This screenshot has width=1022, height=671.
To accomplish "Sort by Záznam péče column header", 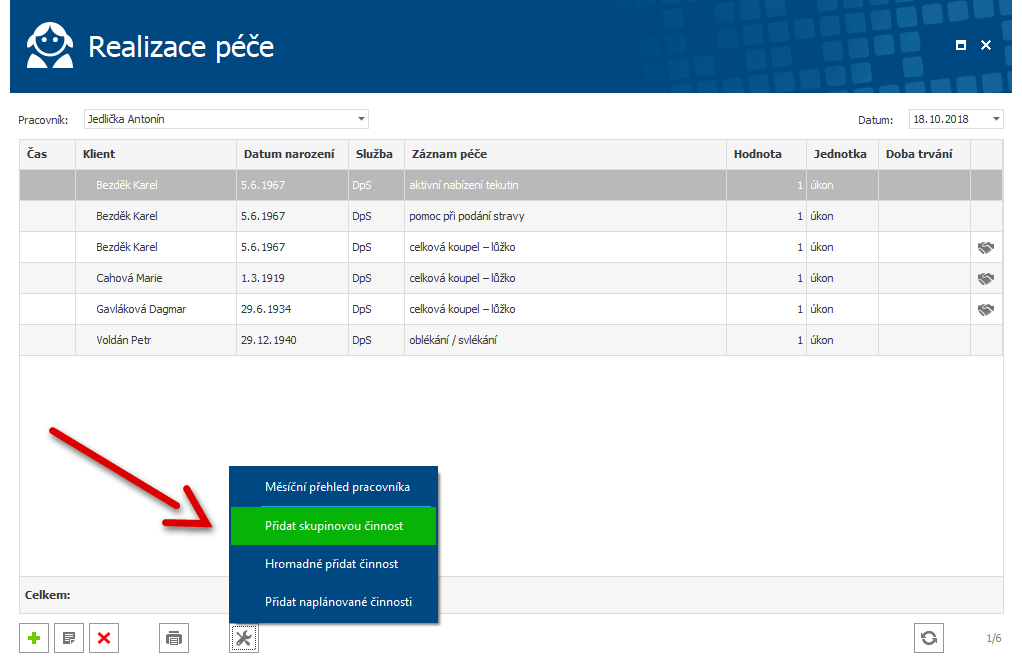I will click(565, 155).
